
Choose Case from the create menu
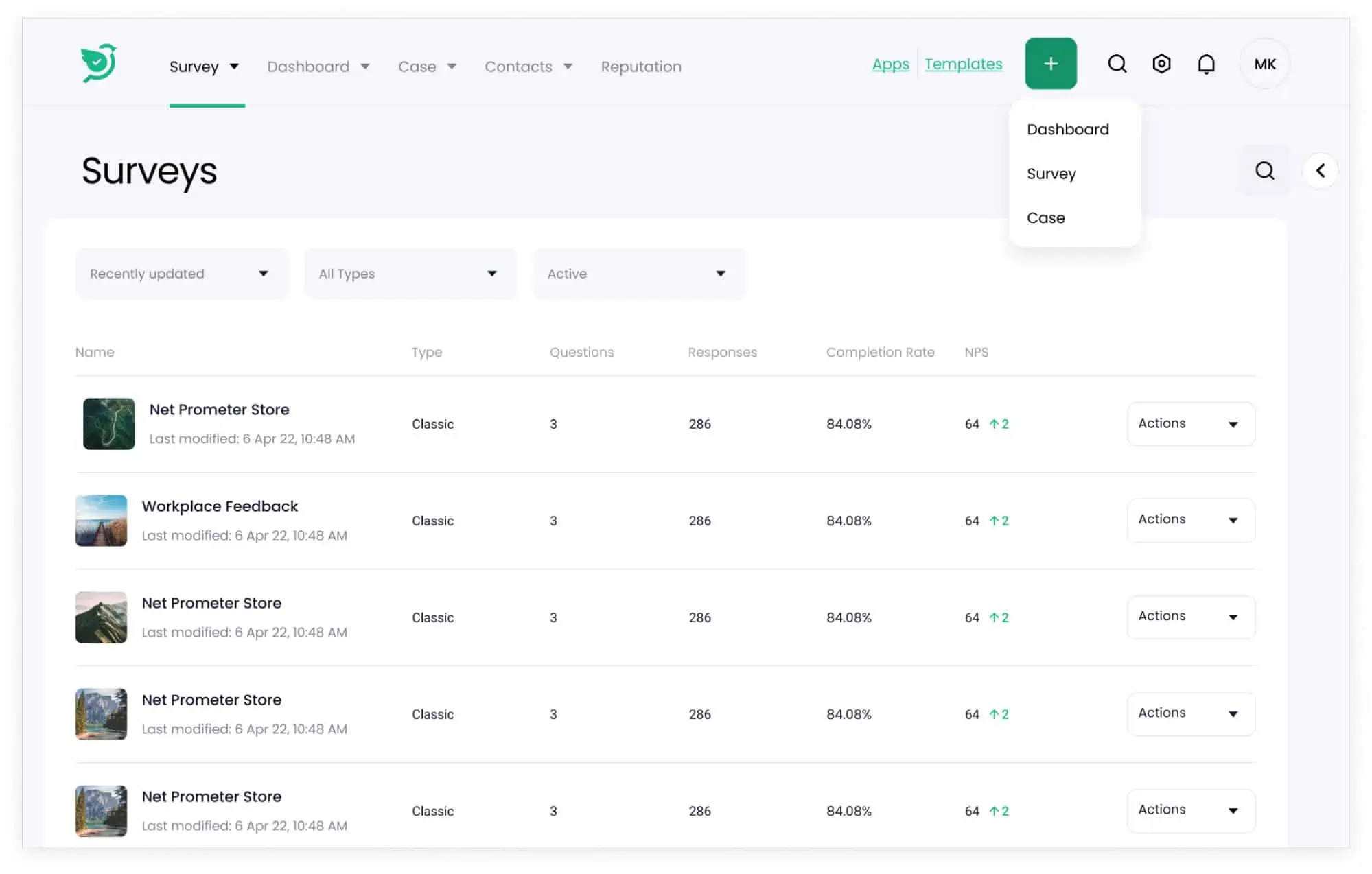1045,217
